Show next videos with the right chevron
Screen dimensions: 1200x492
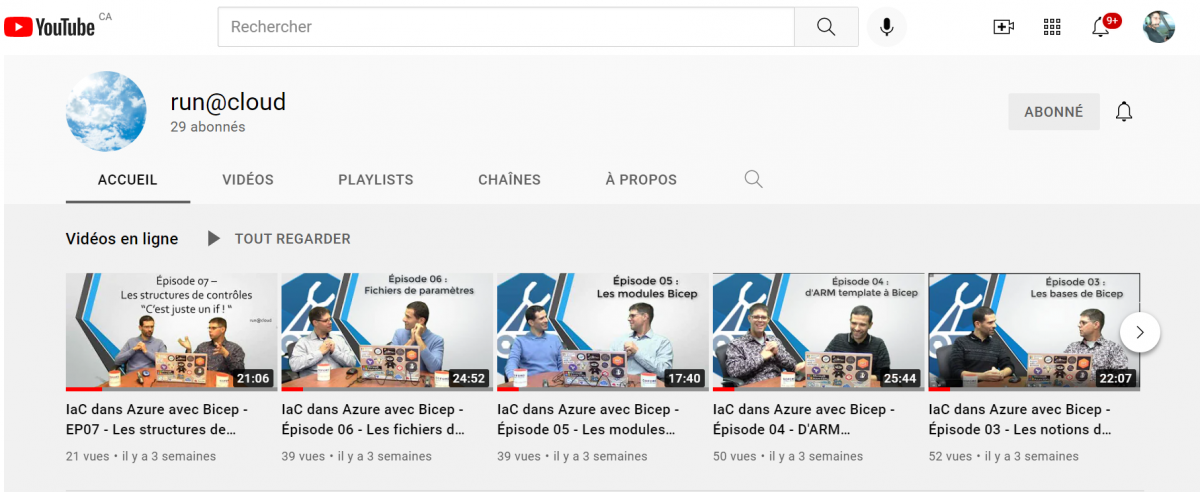pyautogui.click(x=1140, y=332)
